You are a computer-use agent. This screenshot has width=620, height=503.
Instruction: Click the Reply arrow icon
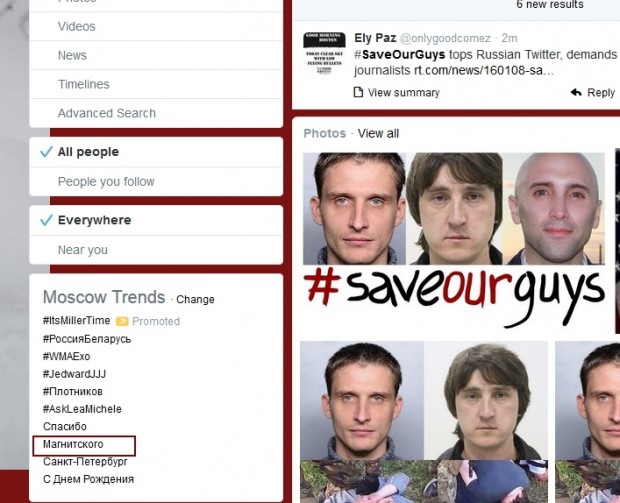point(576,93)
